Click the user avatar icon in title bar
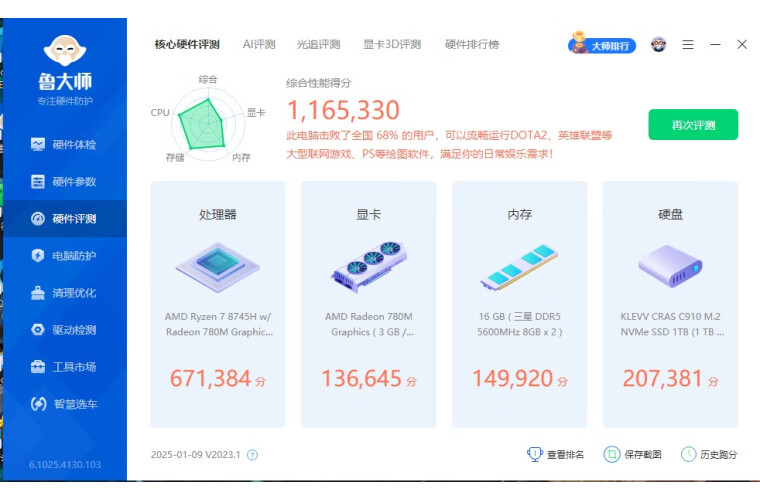 (658, 45)
